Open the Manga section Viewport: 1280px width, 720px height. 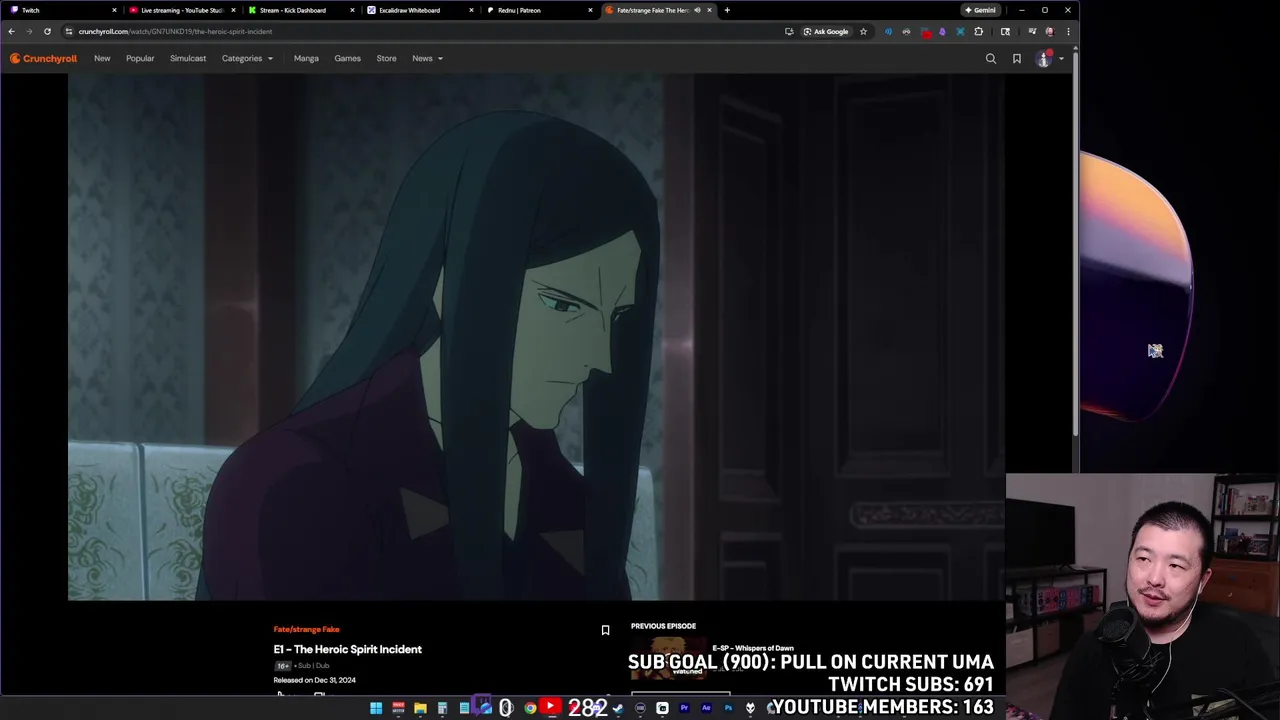pyautogui.click(x=306, y=58)
